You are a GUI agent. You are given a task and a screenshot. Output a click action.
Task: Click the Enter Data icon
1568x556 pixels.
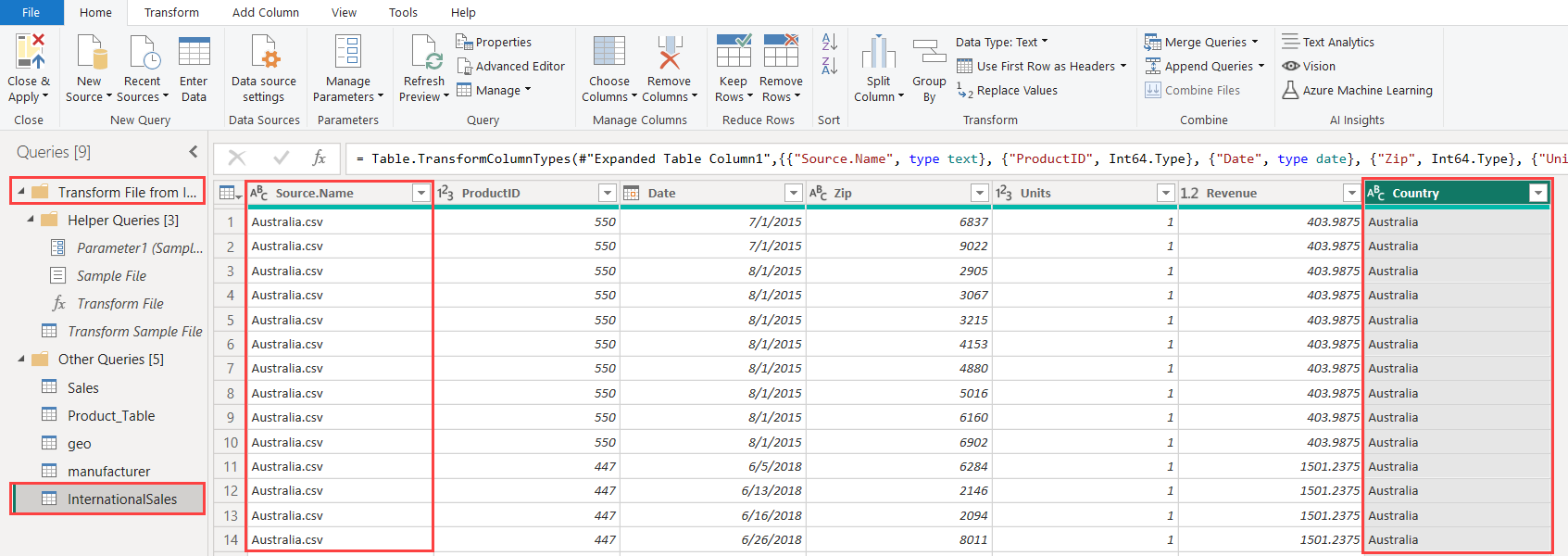coord(194,53)
